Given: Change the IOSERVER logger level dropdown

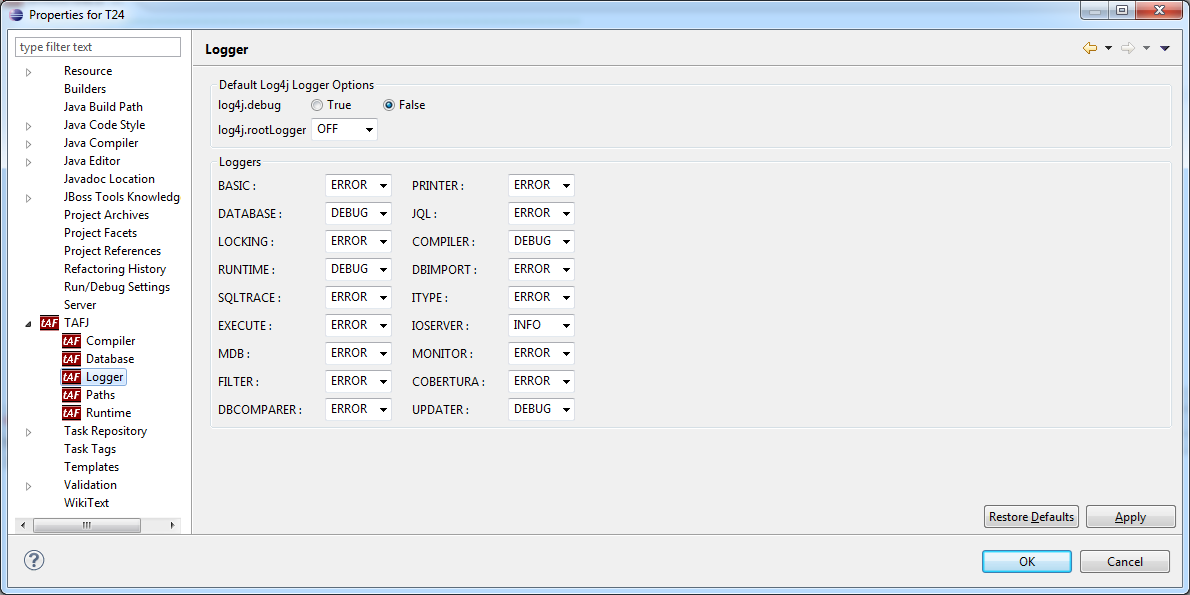Looking at the screenshot, I should pos(541,326).
